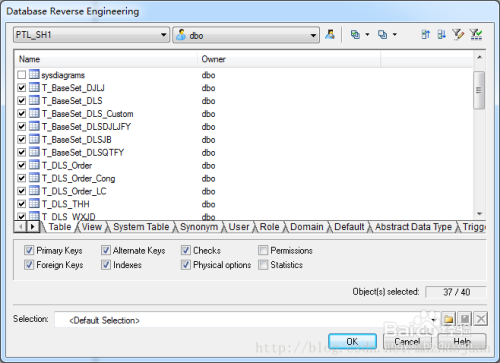
Task: Enable the Statistics checkbox
Action: [263, 265]
